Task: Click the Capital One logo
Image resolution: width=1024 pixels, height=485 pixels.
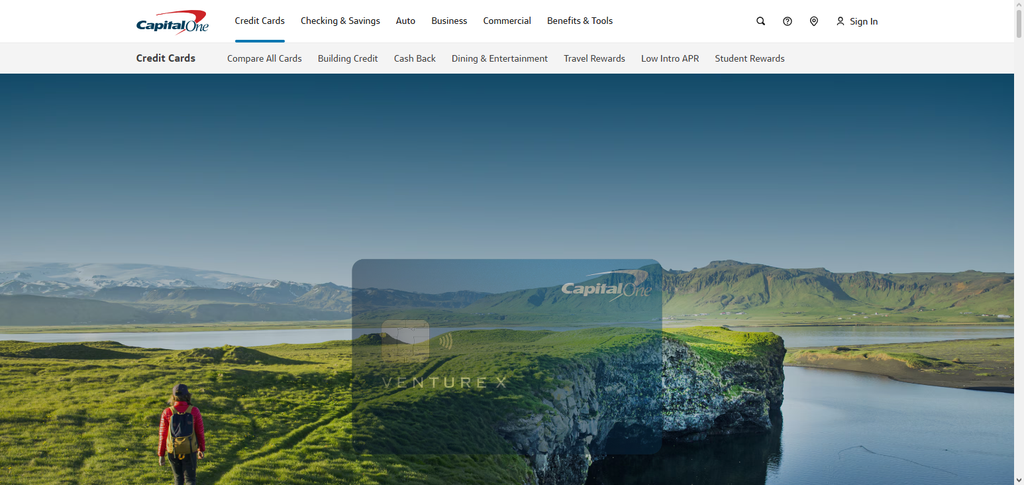Action: pyautogui.click(x=172, y=22)
